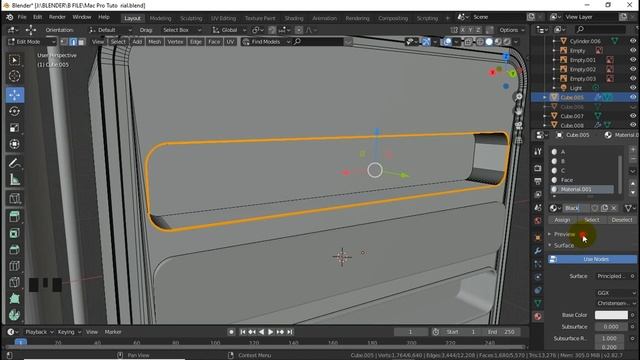
Task: Switch to Shading workspace tab
Action: (x=294, y=18)
